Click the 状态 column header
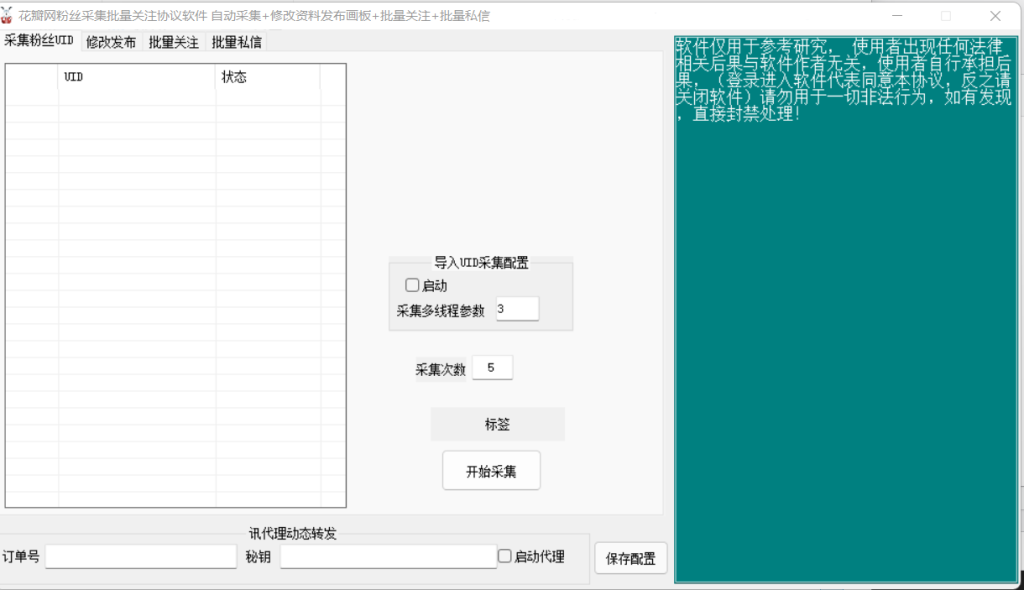The width and height of the screenshot is (1024, 590). click(267, 77)
